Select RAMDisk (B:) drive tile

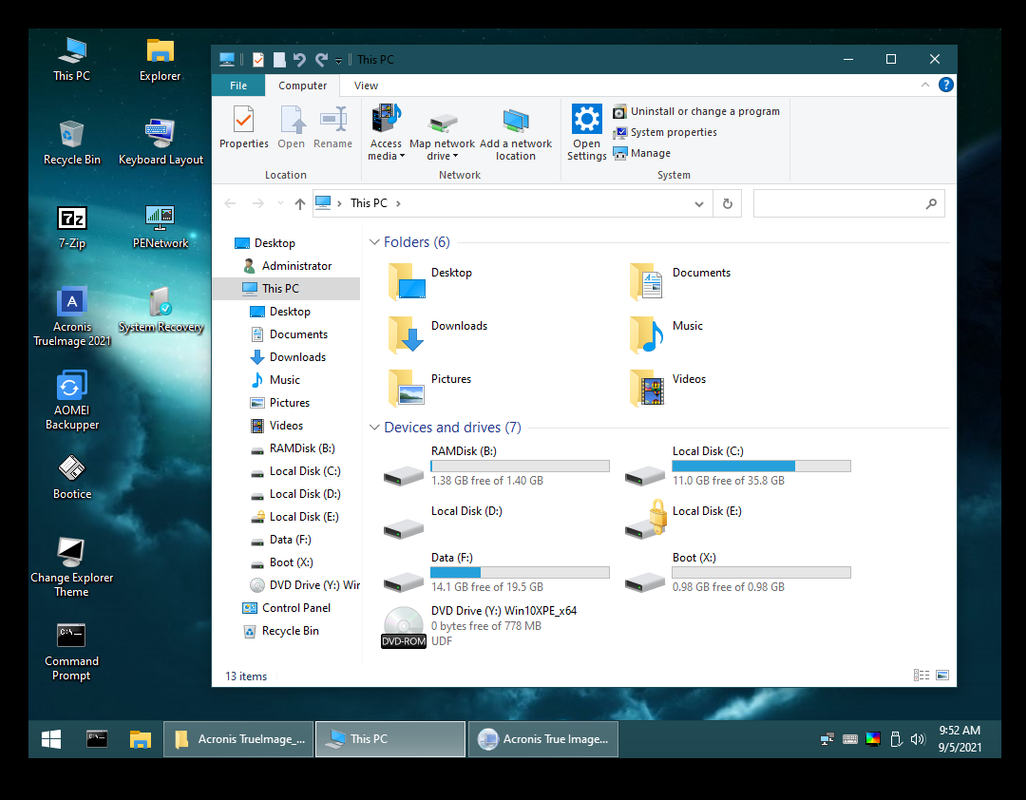point(496,466)
